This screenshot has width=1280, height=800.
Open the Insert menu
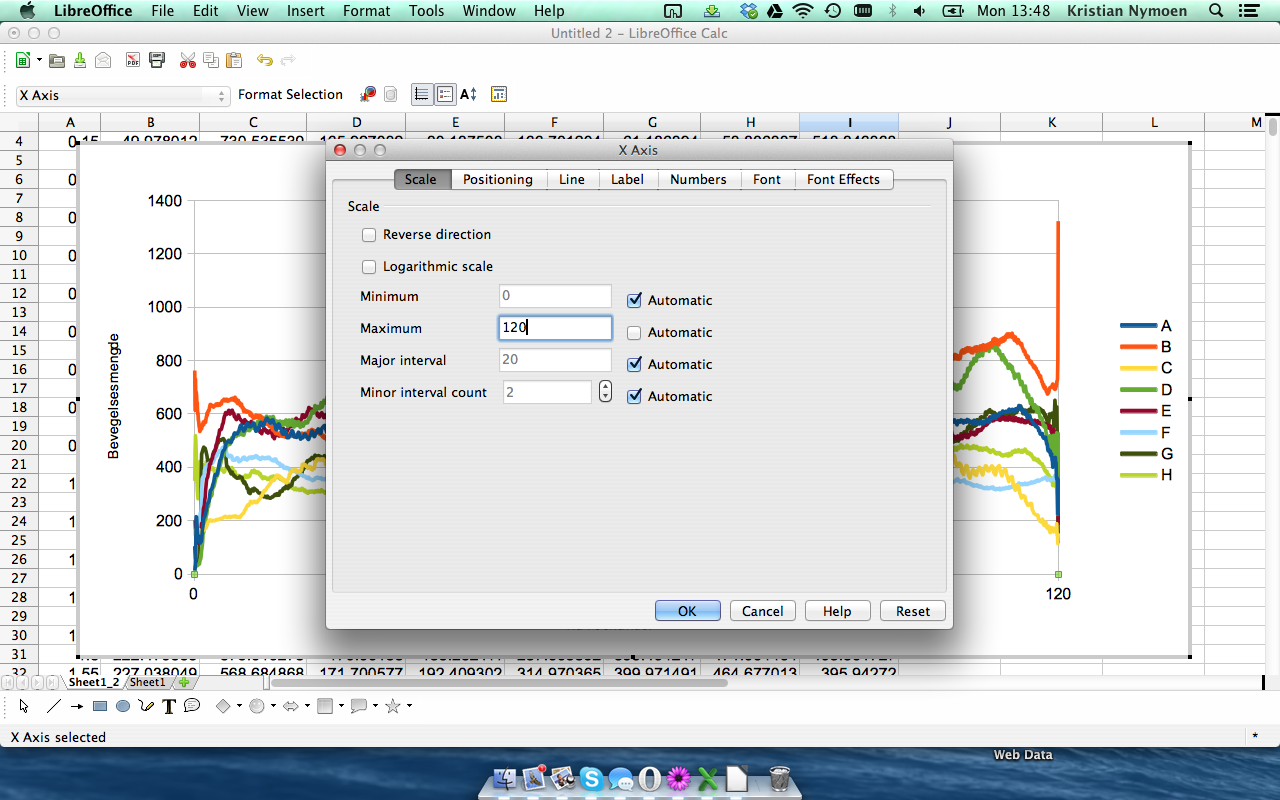click(305, 11)
